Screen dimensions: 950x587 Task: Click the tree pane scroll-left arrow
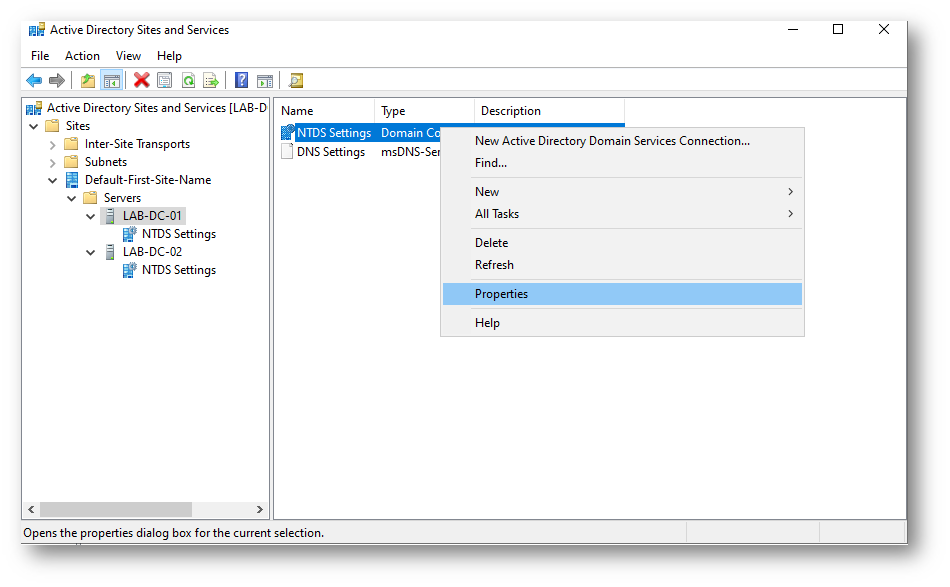31,509
